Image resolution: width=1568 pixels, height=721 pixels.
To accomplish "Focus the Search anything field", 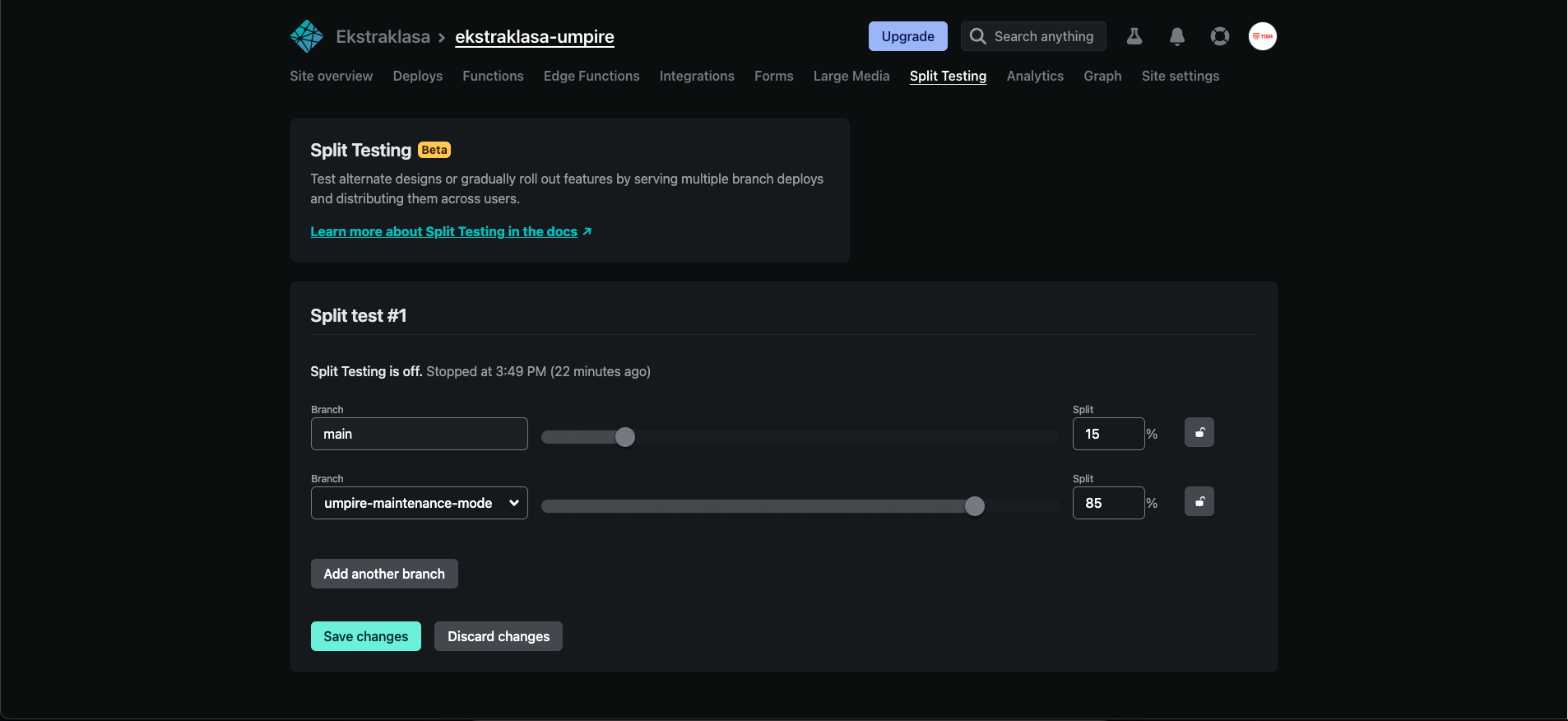I will point(1033,36).
